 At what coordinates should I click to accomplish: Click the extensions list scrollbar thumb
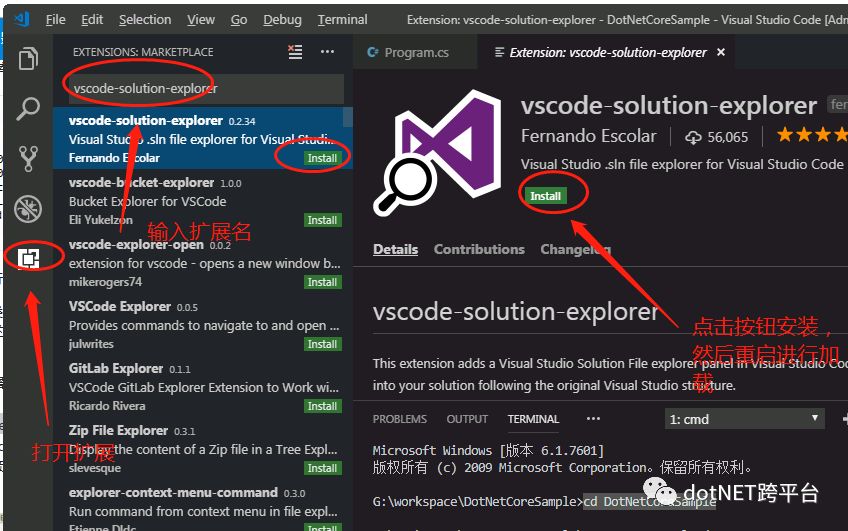(348, 117)
